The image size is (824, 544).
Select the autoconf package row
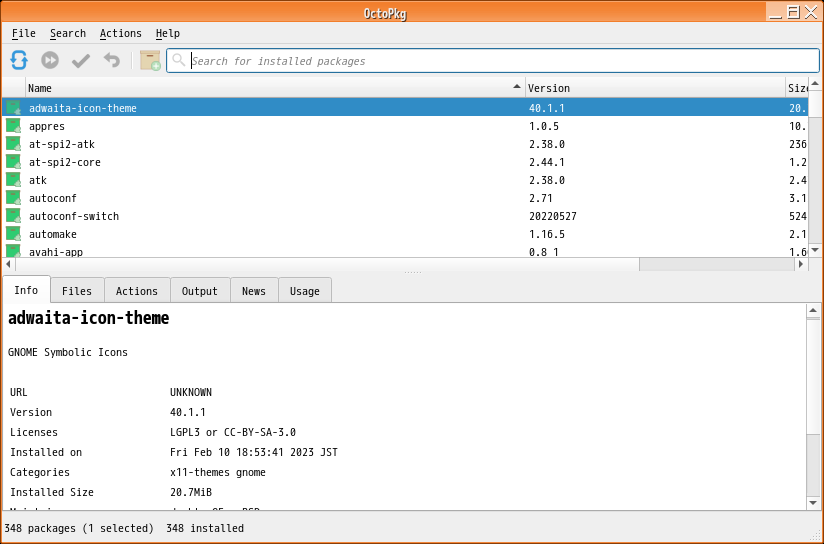click(405, 198)
